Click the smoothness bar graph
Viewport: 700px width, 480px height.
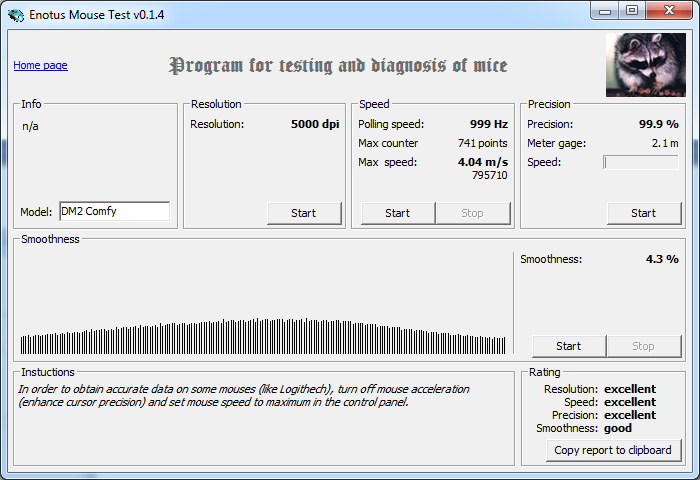[263, 336]
